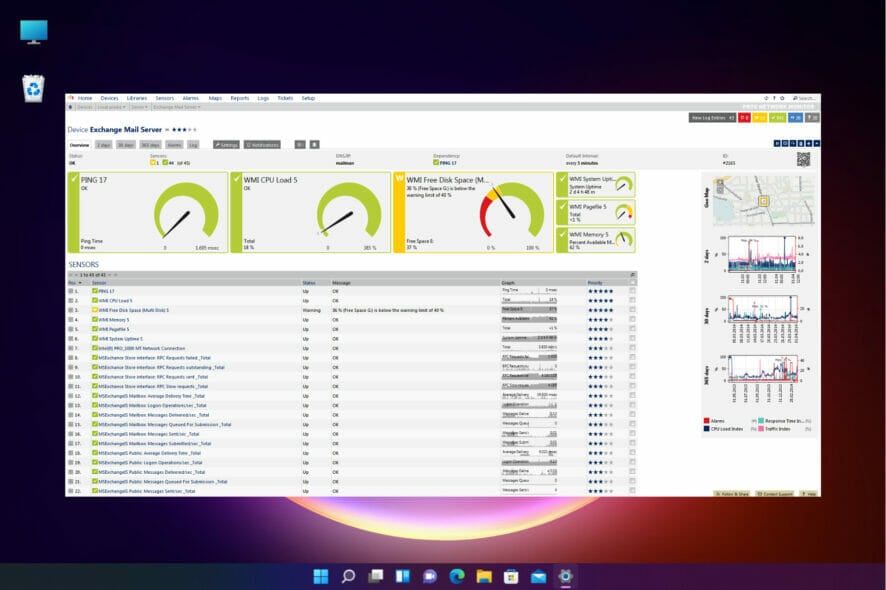Open the Windows Start menu
This screenshot has height=590, width=886.
[x=321, y=576]
